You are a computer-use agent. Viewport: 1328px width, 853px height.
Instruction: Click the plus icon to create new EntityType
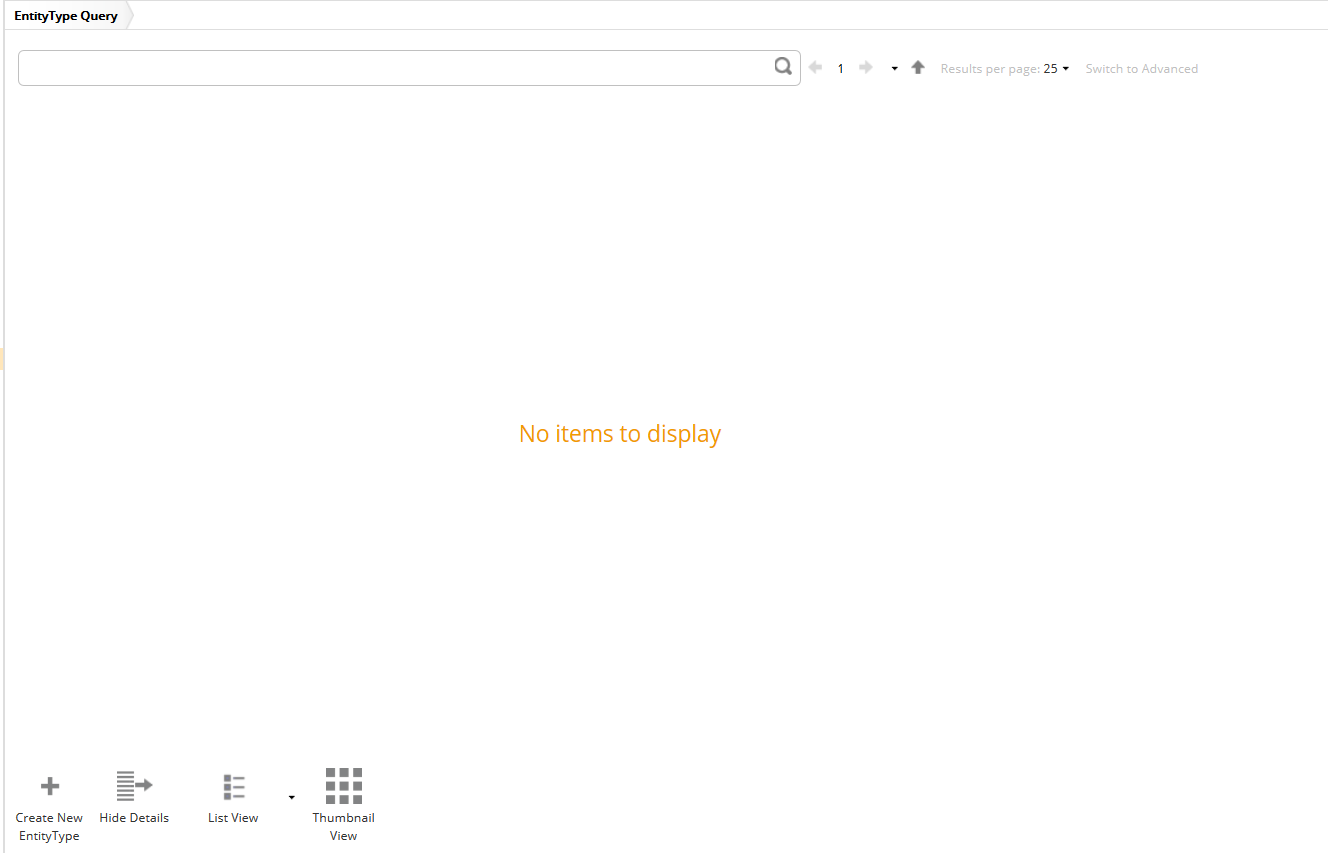pos(49,787)
